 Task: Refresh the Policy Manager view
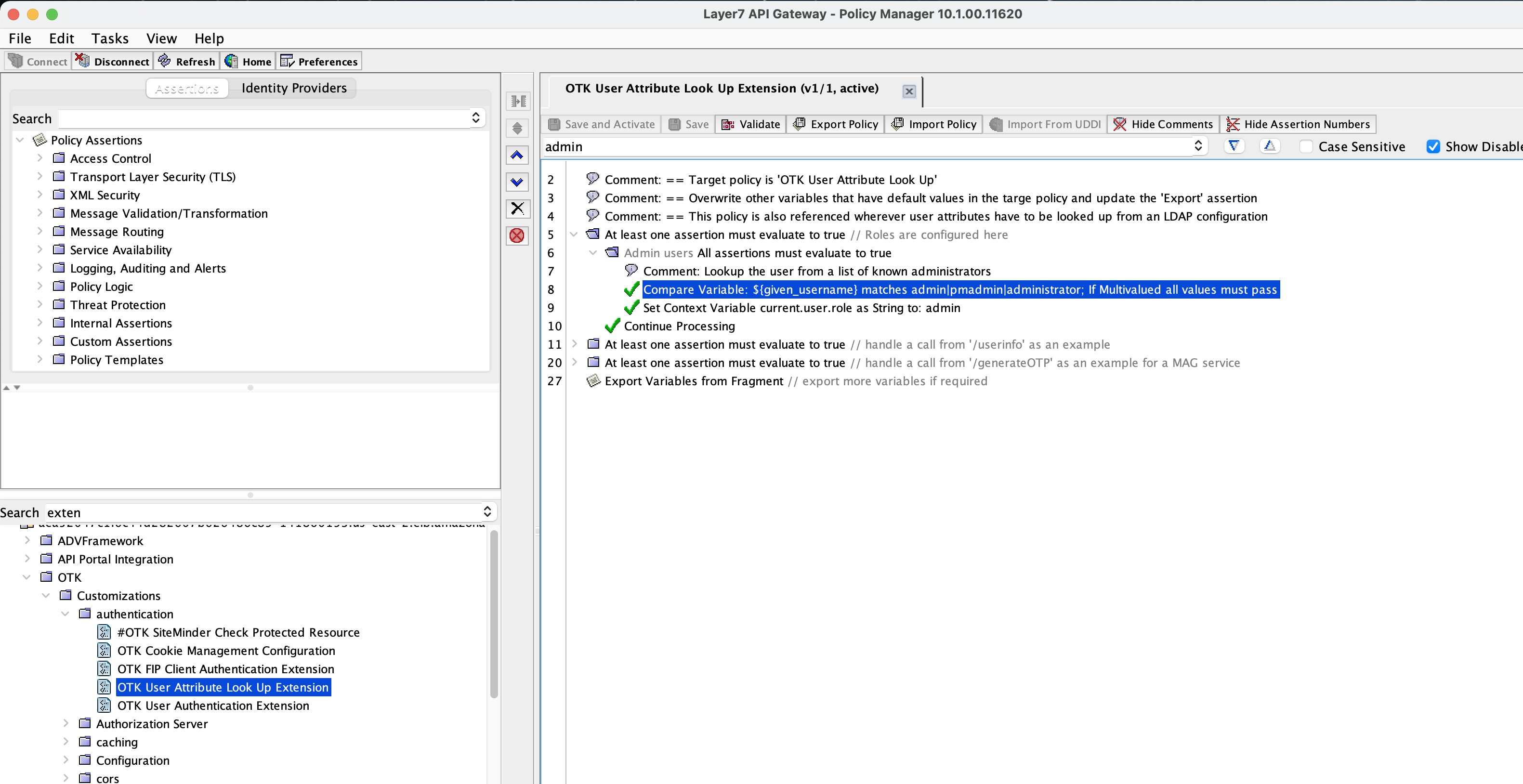tap(186, 60)
